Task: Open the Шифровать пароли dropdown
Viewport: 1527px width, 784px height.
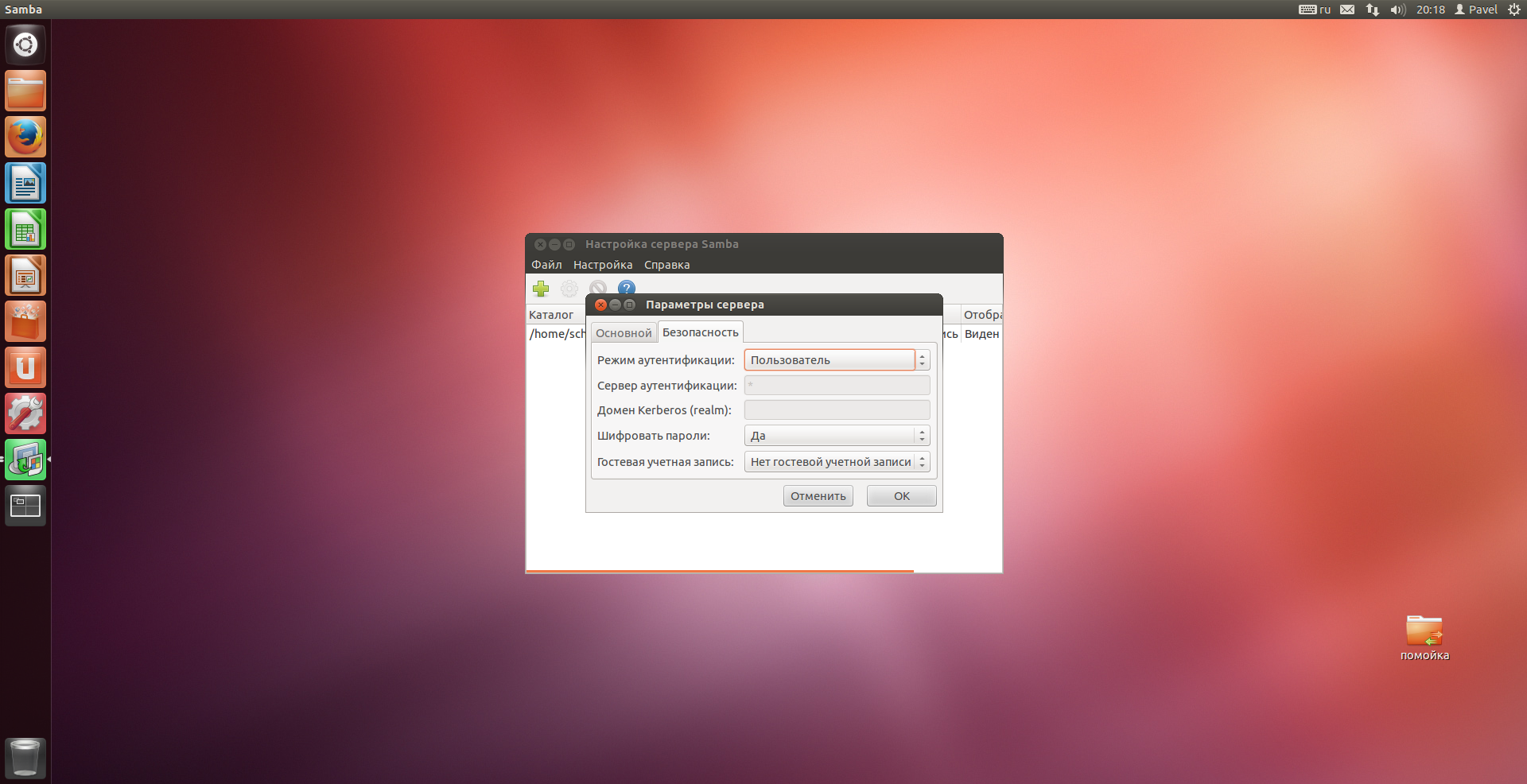Action: 837,436
